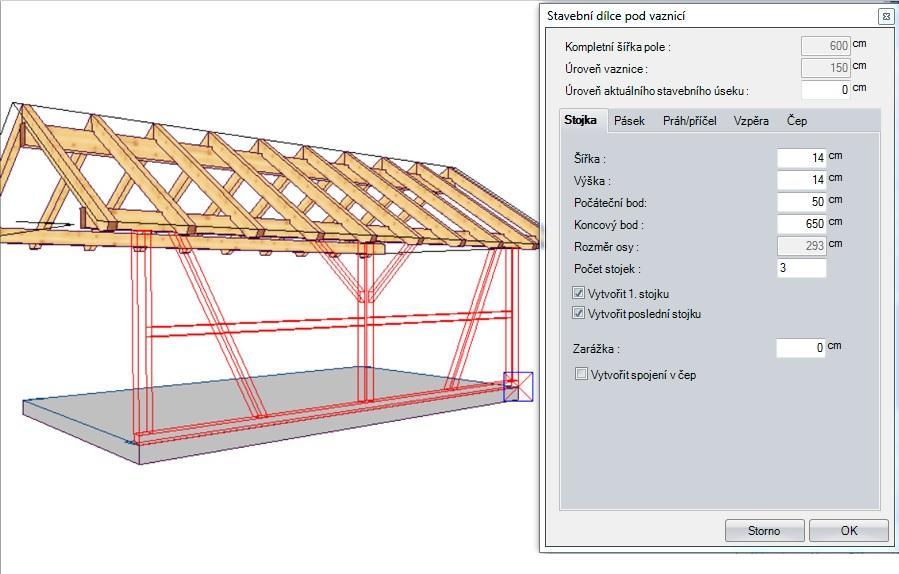899x574 pixels.
Task: Click the blue crossed square marker
Action: 518,386
